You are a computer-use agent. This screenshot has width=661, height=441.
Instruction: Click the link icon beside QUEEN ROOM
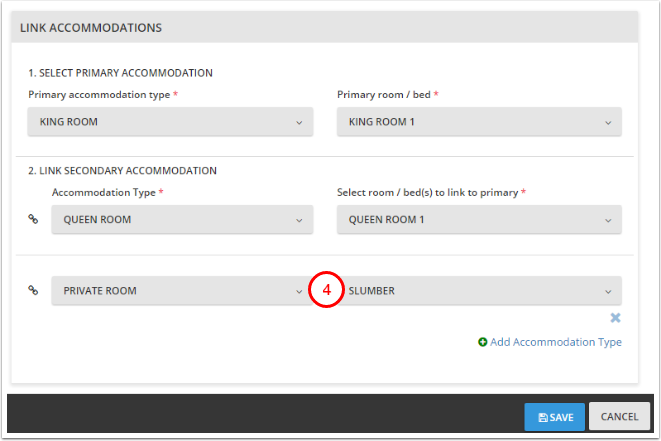click(33, 219)
